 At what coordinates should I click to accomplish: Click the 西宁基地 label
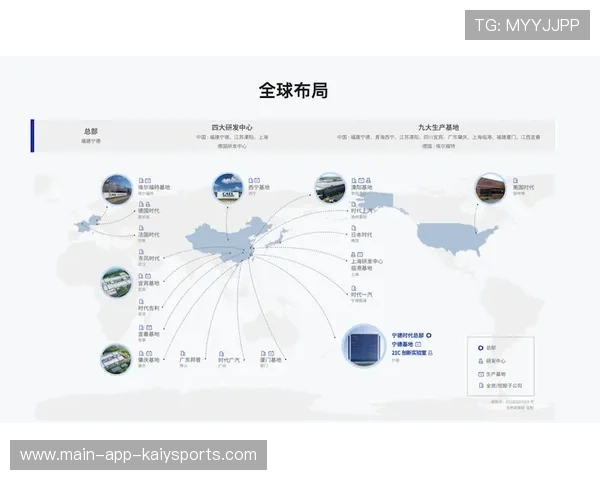(259, 188)
